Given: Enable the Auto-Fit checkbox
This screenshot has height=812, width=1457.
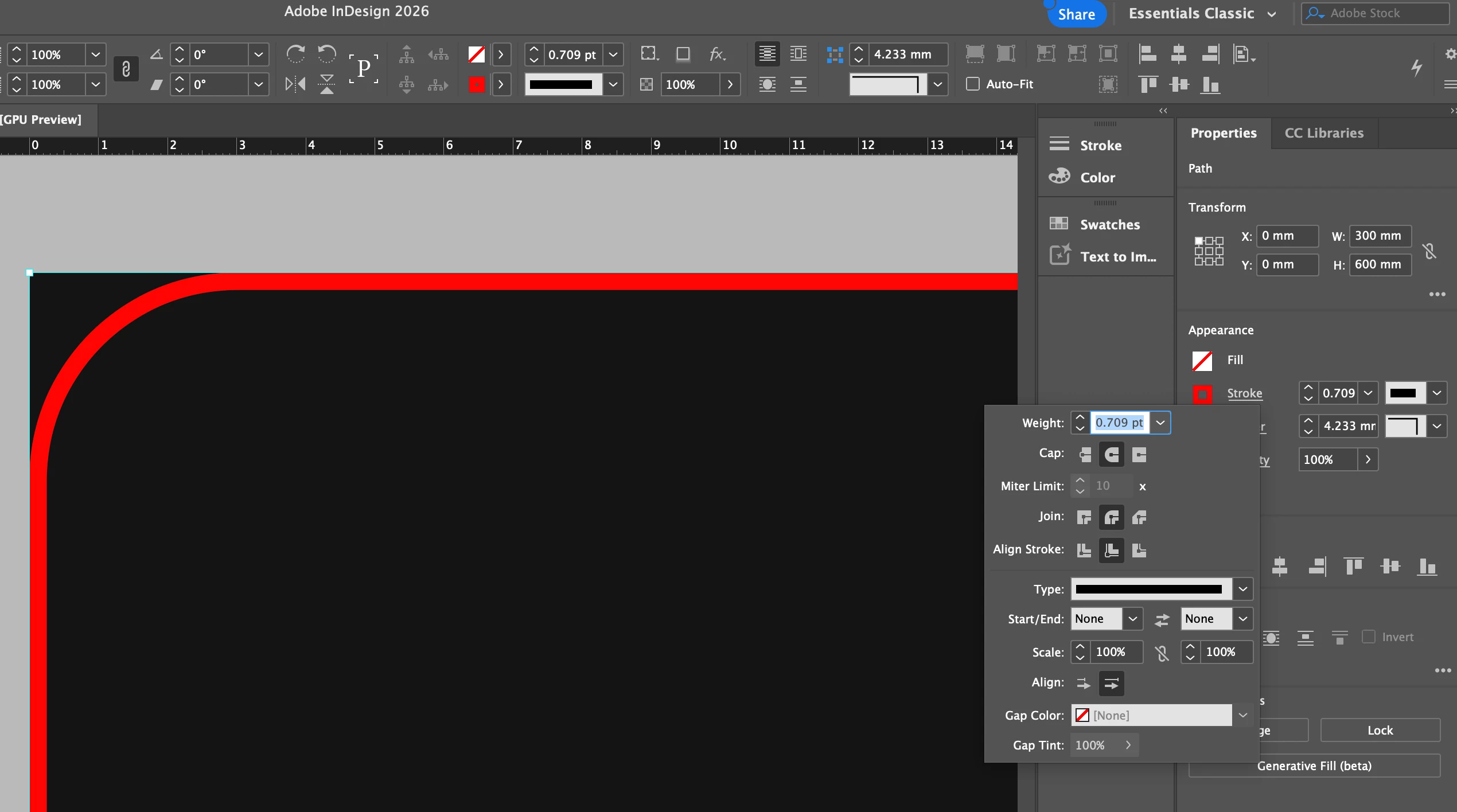Looking at the screenshot, I should (973, 84).
